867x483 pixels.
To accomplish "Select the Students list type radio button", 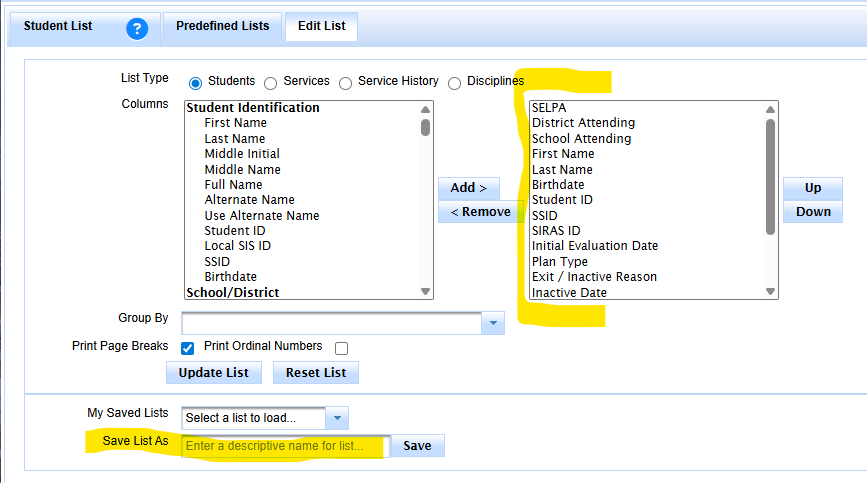I will [x=195, y=83].
